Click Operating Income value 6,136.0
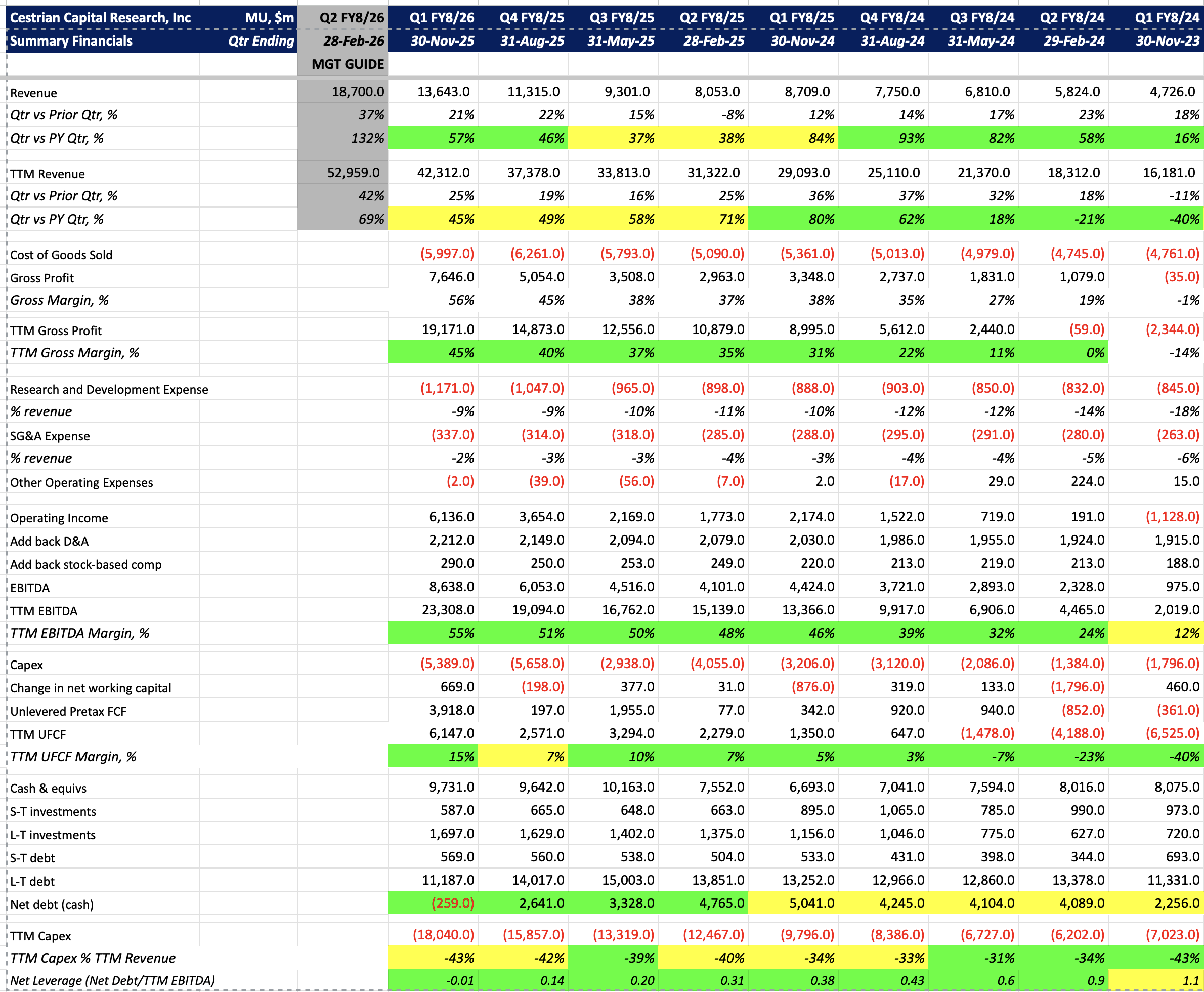1204x992 pixels. 451,517
